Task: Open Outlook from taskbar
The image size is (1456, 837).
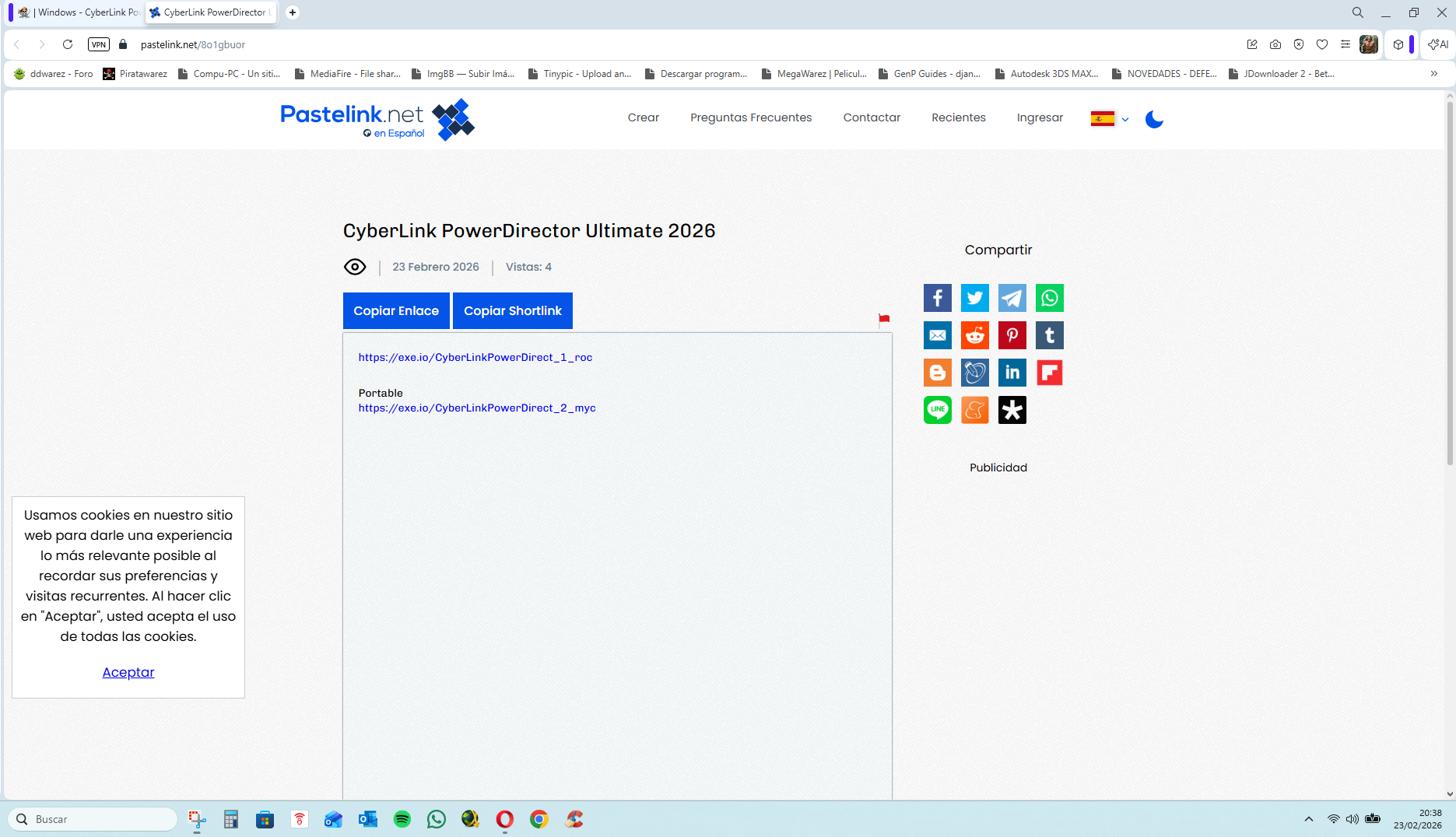Action: 368,819
